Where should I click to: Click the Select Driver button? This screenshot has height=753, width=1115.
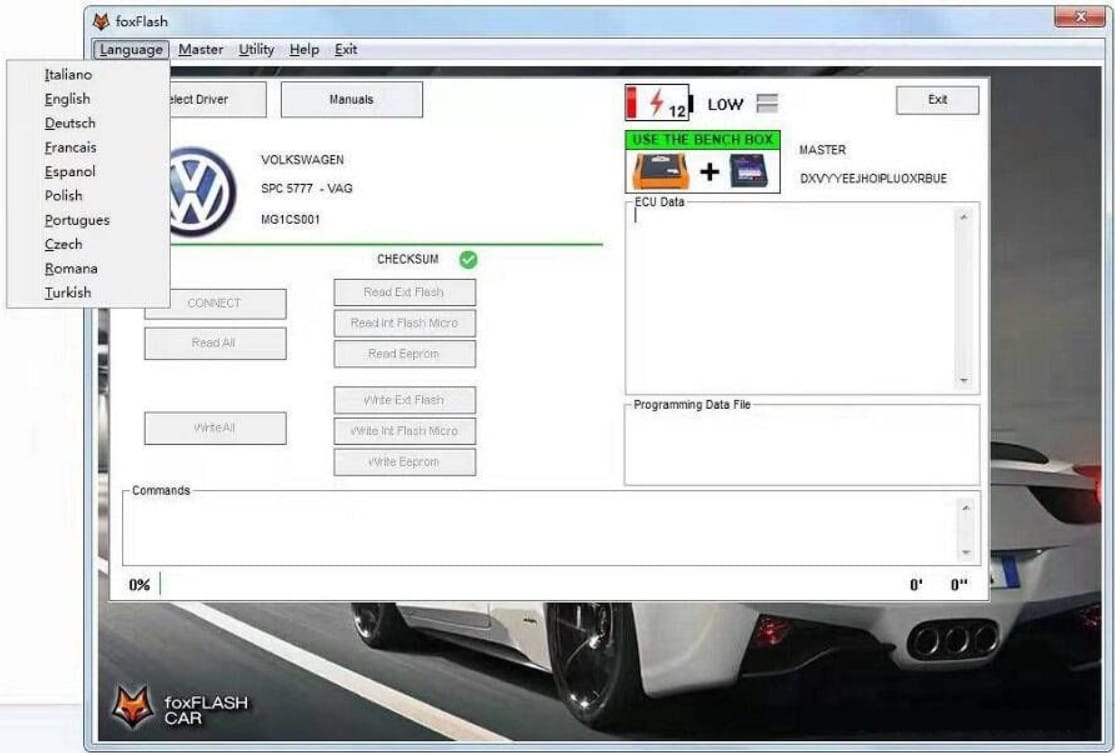coord(217,100)
